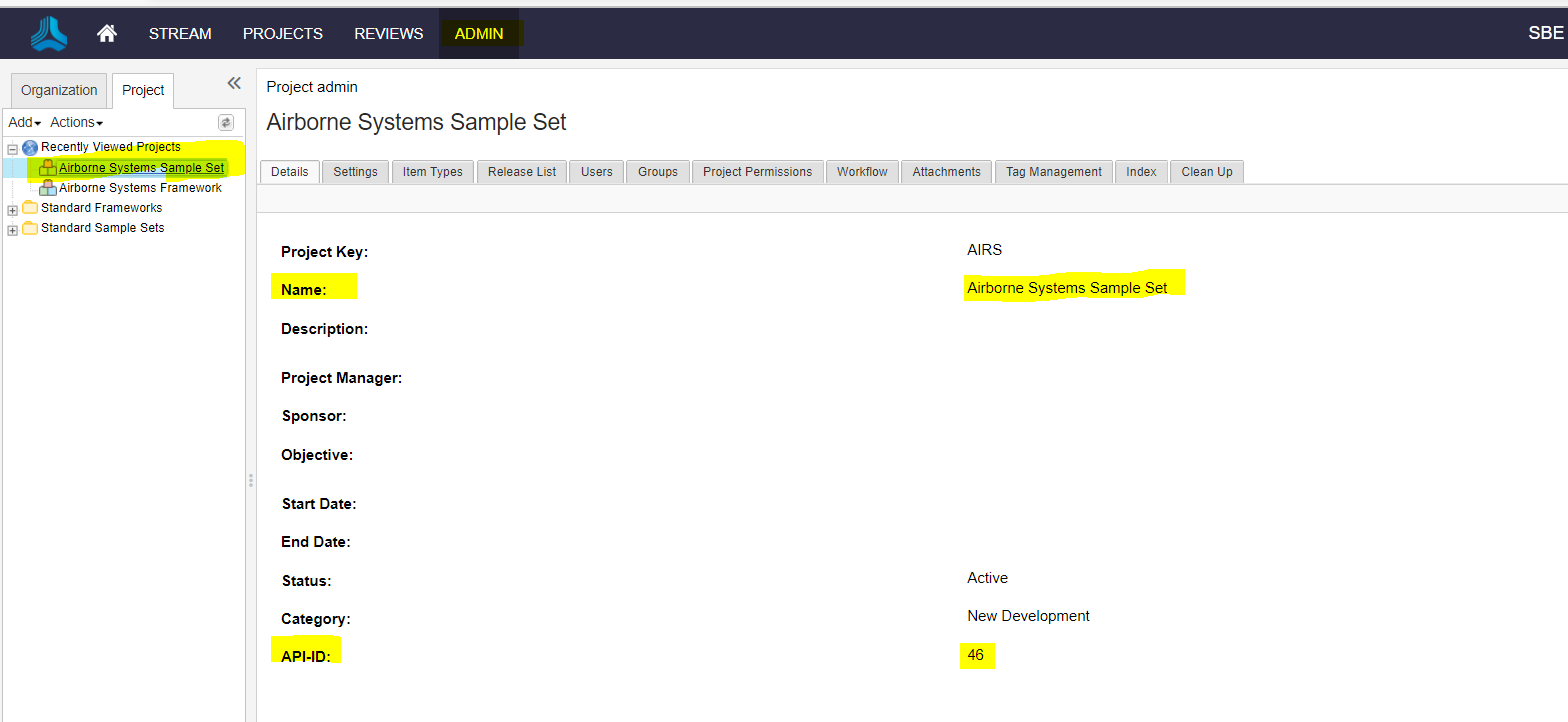Collapse the left panel with double chevron
This screenshot has width=1568, height=722.
coord(234,84)
